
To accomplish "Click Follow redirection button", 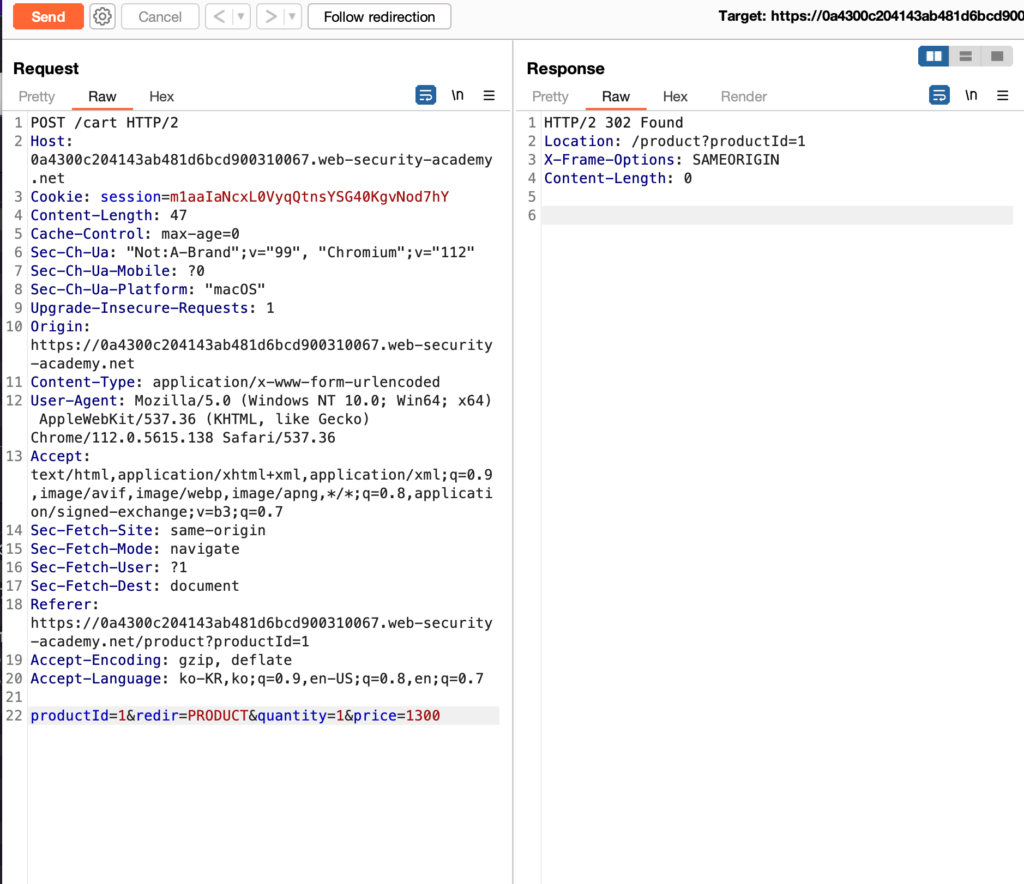I will pyautogui.click(x=379, y=16).
